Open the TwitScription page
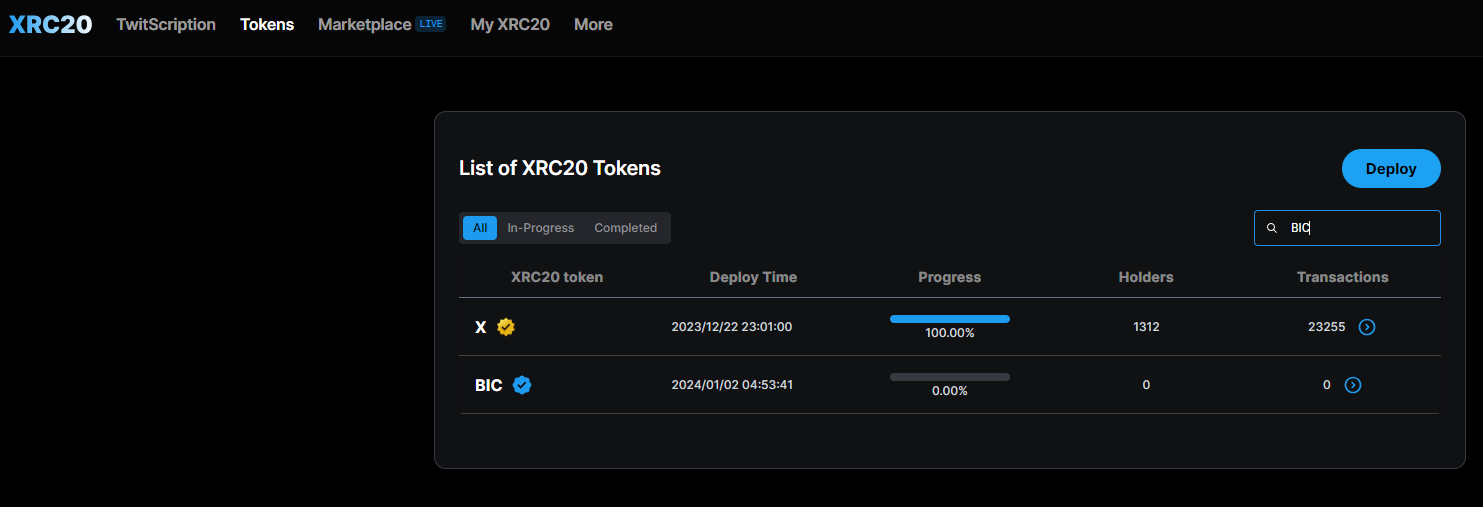Viewport: 1483px width, 507px height. coord(166,25)
